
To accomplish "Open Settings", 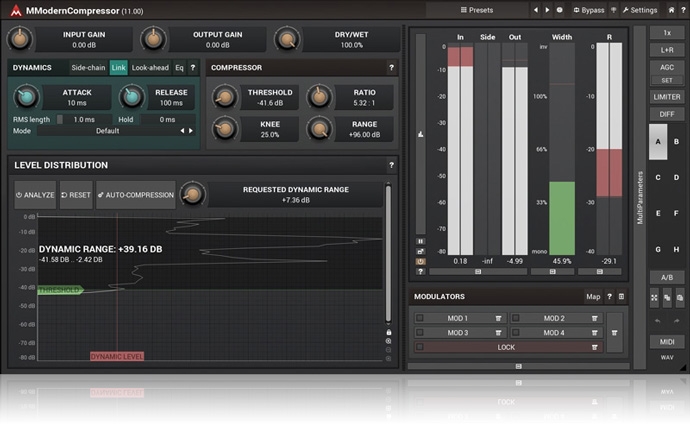I will point(639,10).
